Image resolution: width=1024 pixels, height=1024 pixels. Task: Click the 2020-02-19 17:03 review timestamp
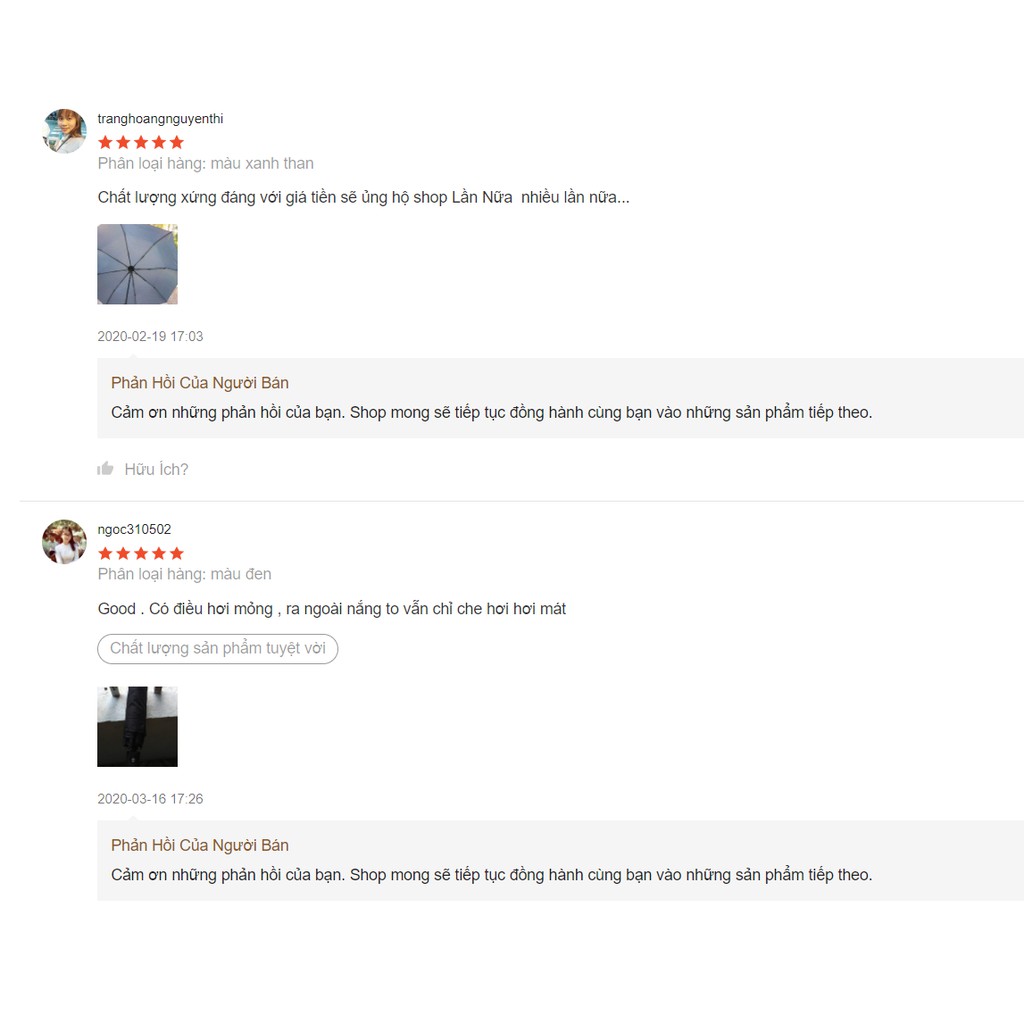coord(150,337)
